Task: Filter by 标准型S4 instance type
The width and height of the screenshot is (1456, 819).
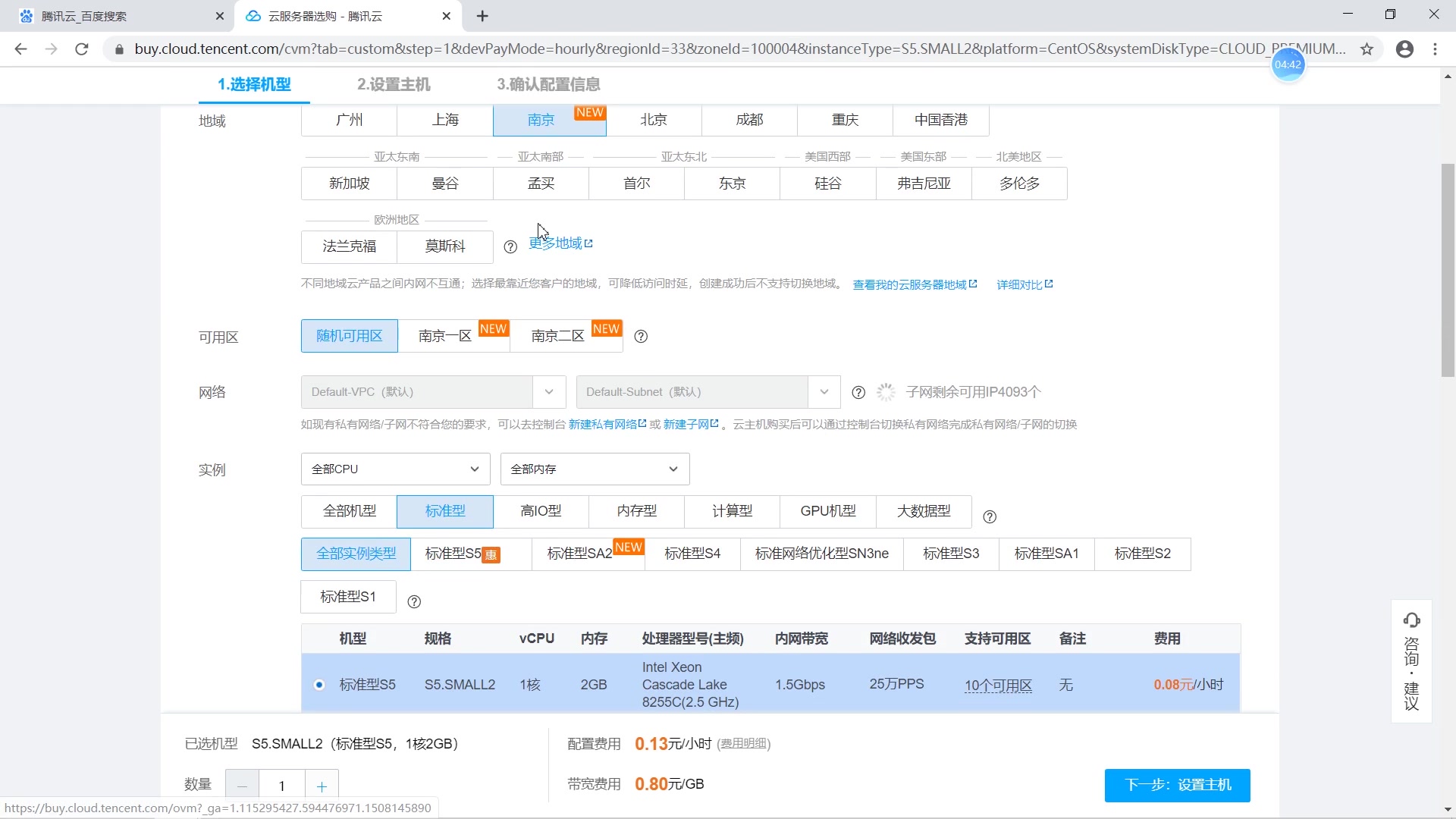Action: (x=692, y=554)
